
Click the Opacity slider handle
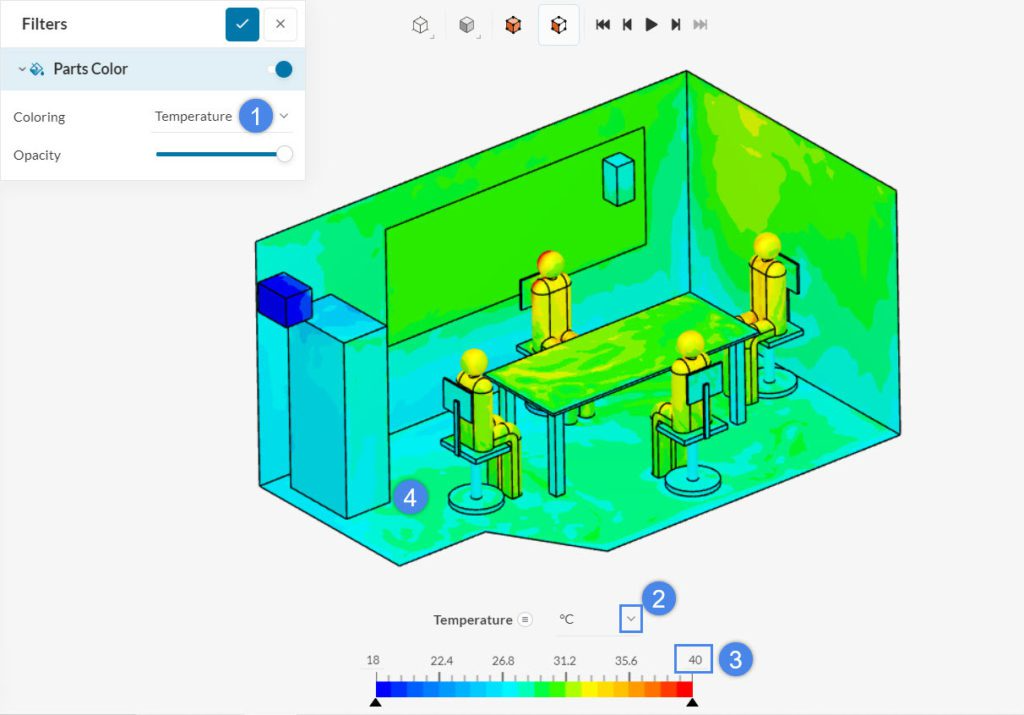coord(285,154)
